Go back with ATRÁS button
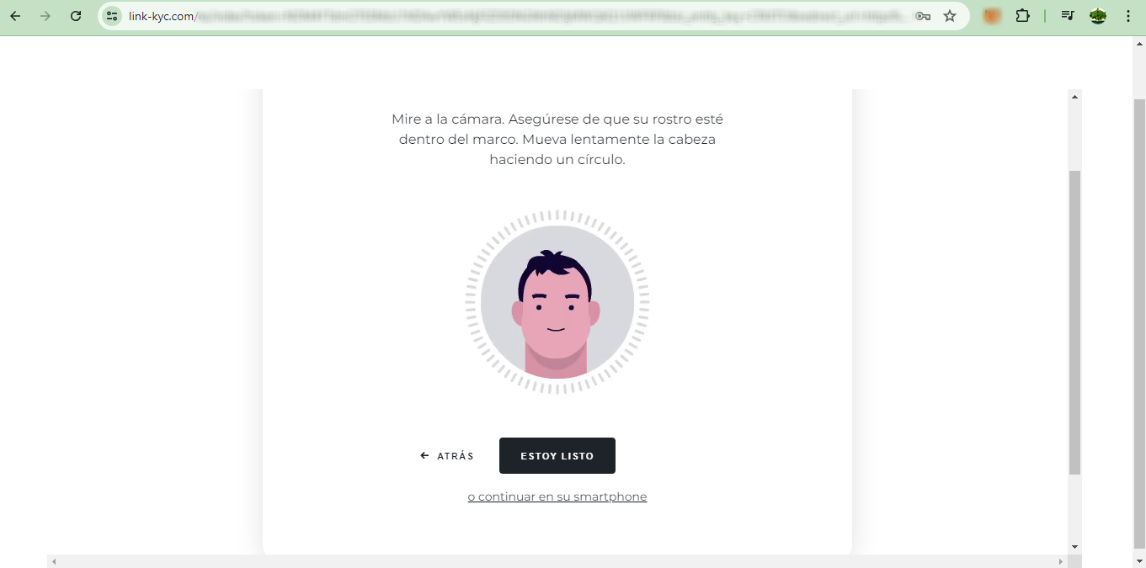 (447, 455)
